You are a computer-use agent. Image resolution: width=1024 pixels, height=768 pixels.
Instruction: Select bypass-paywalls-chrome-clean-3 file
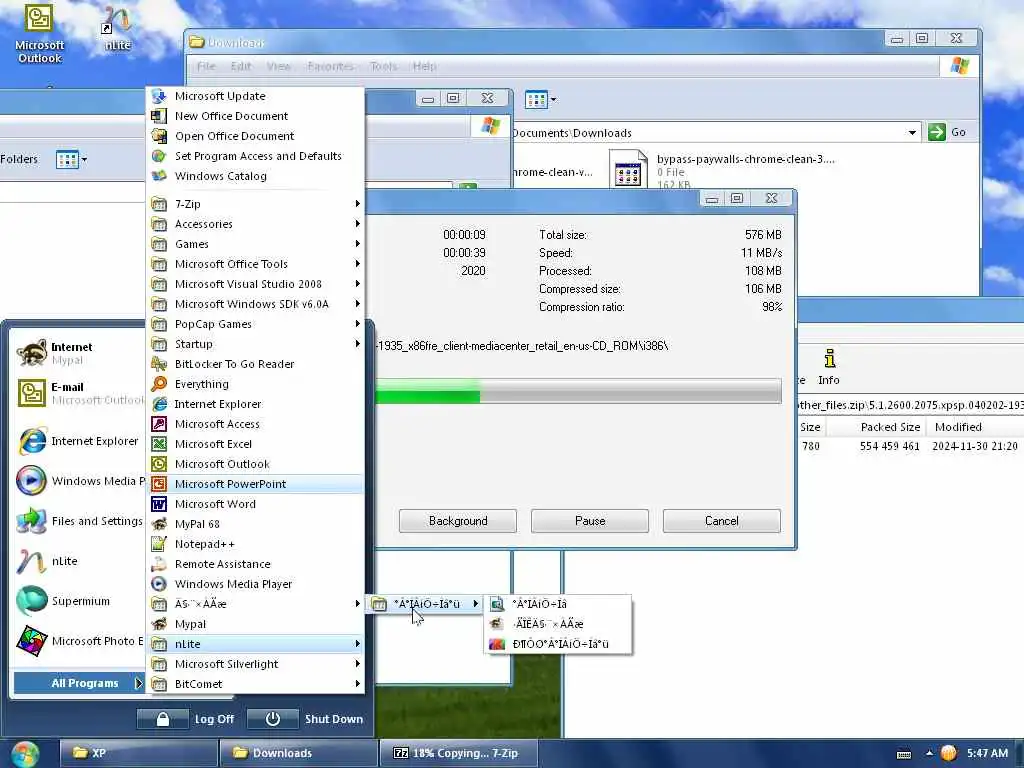[722, 170]
